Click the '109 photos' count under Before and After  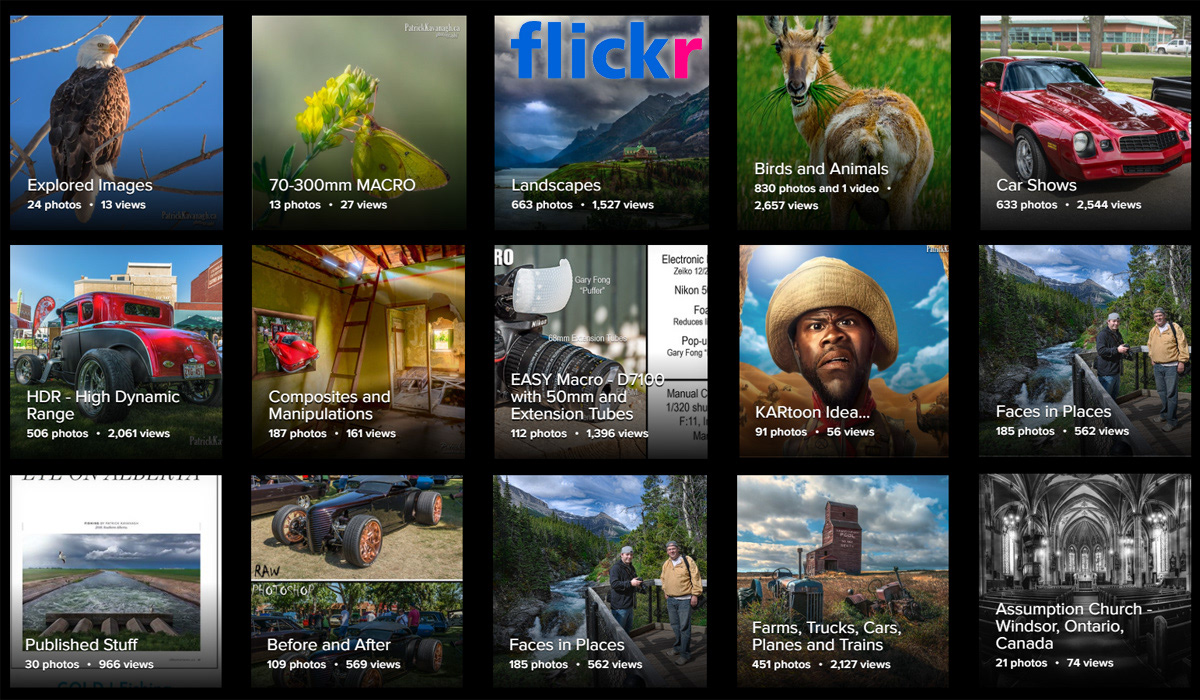pos(297,664)
